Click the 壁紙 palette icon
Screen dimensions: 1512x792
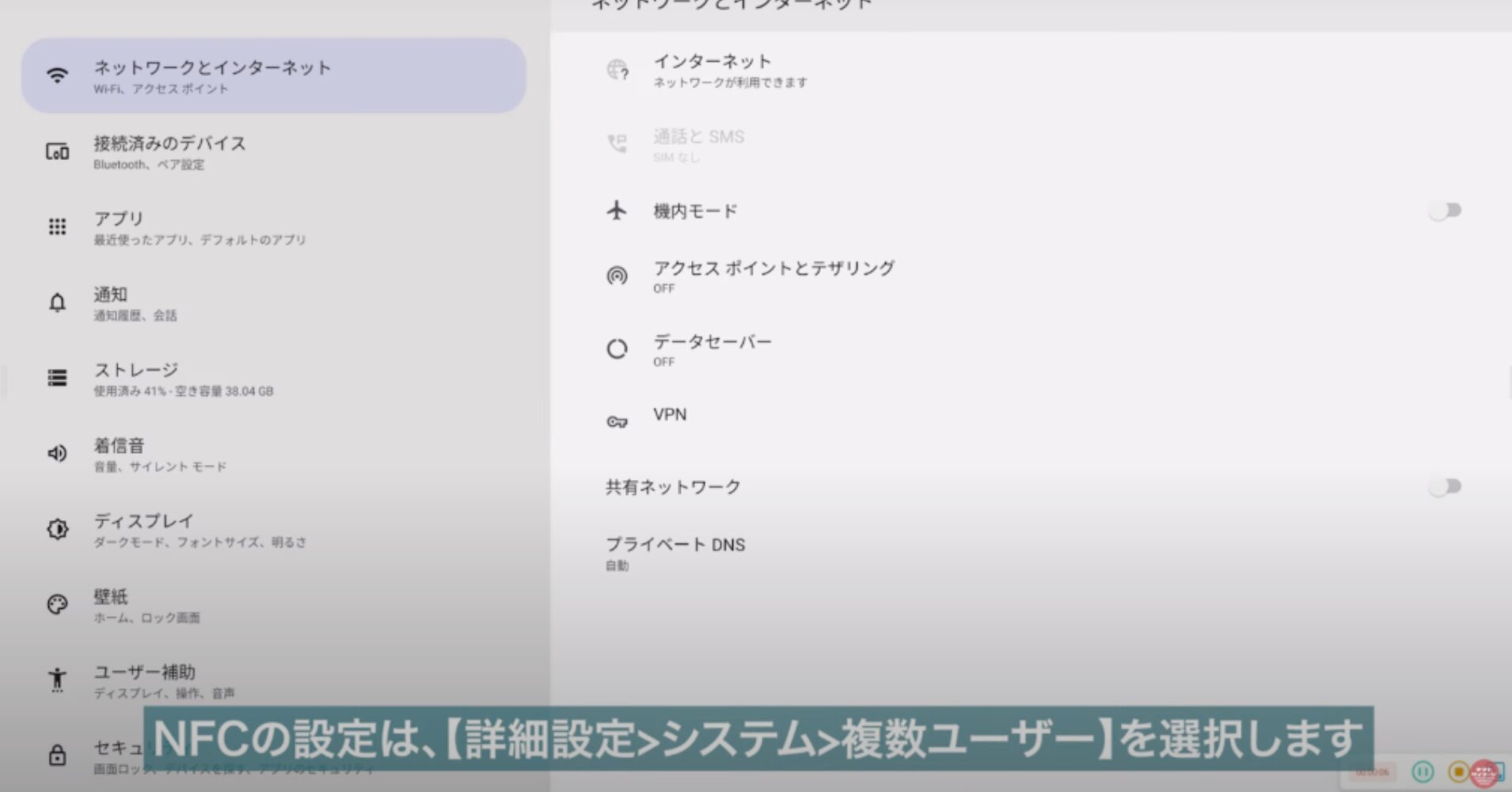click(57, 605)
